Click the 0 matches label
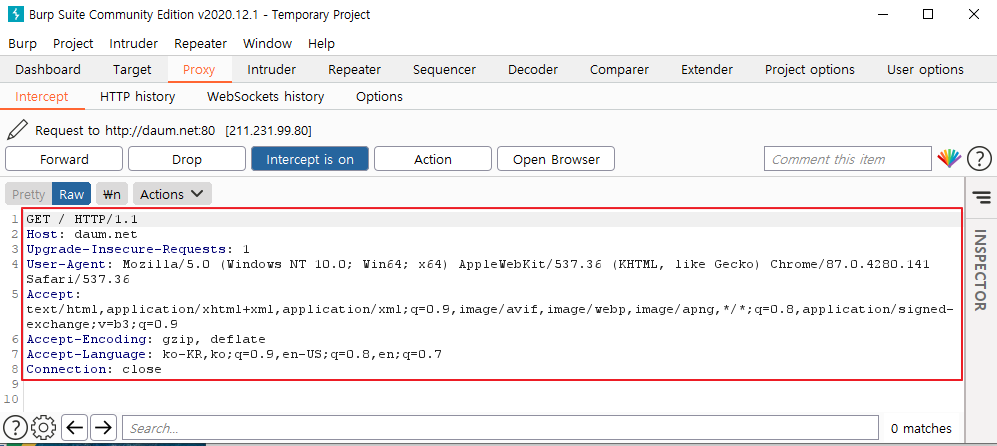The height and width of the screenshot is (446, 997). [921, 428]
